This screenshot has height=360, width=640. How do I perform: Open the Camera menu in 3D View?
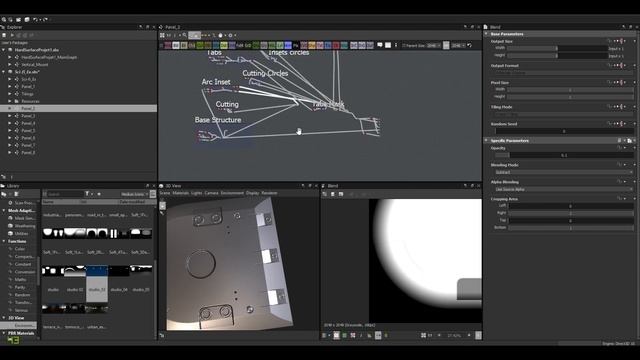211,193
